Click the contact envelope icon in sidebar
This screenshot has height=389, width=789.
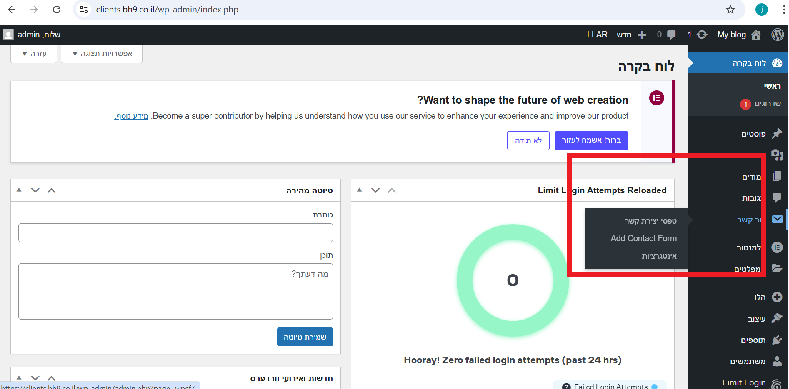coord(777,219)
